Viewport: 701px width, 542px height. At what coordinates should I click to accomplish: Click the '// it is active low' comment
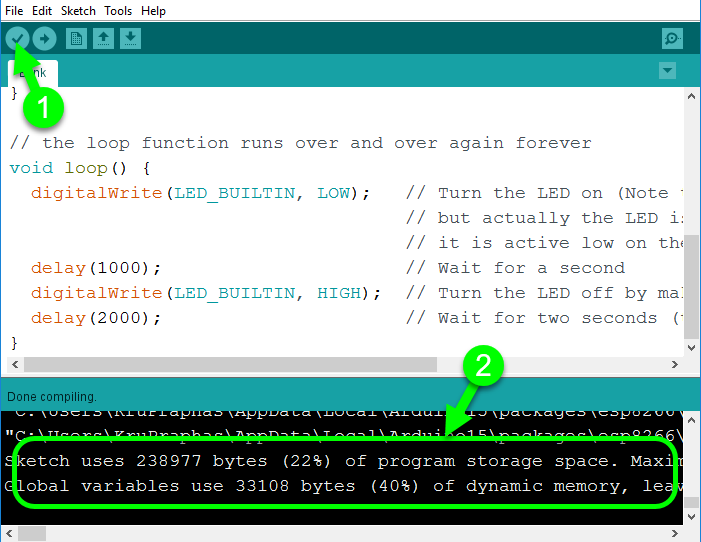tap(545, 243)
